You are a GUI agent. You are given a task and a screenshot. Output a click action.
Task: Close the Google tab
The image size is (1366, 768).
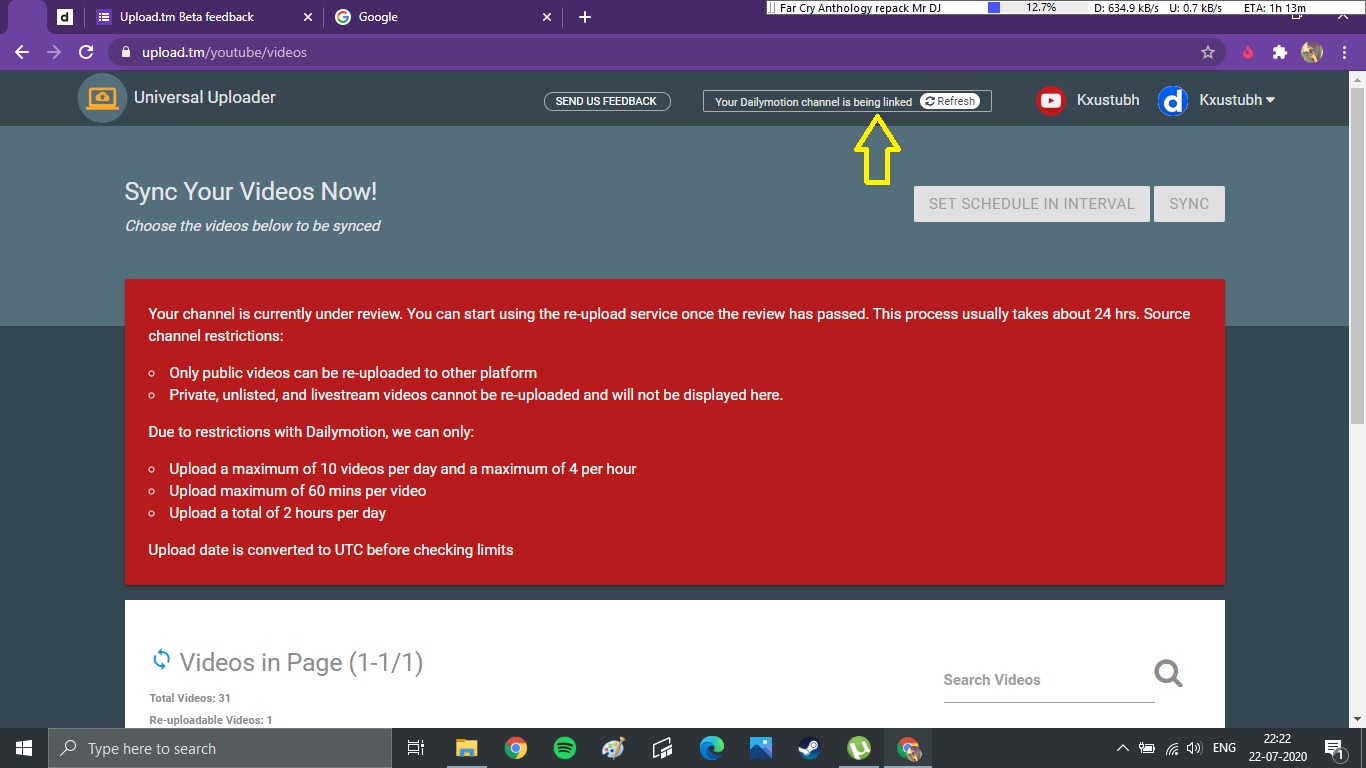pos(547,17)
